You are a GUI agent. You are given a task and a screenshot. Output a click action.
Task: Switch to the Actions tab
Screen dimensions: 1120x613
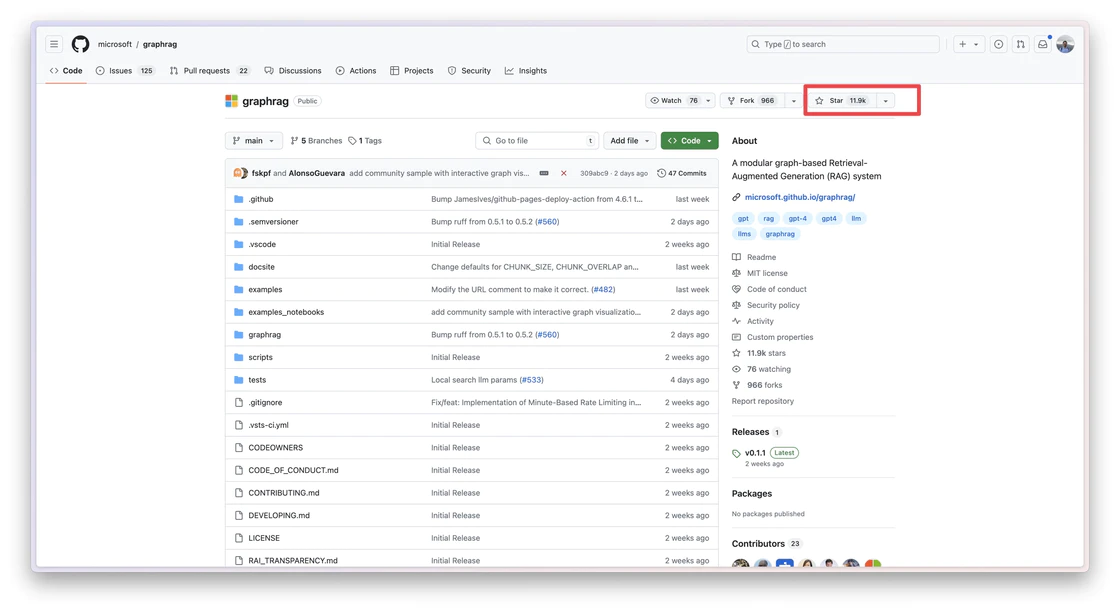tap(356, 71)
